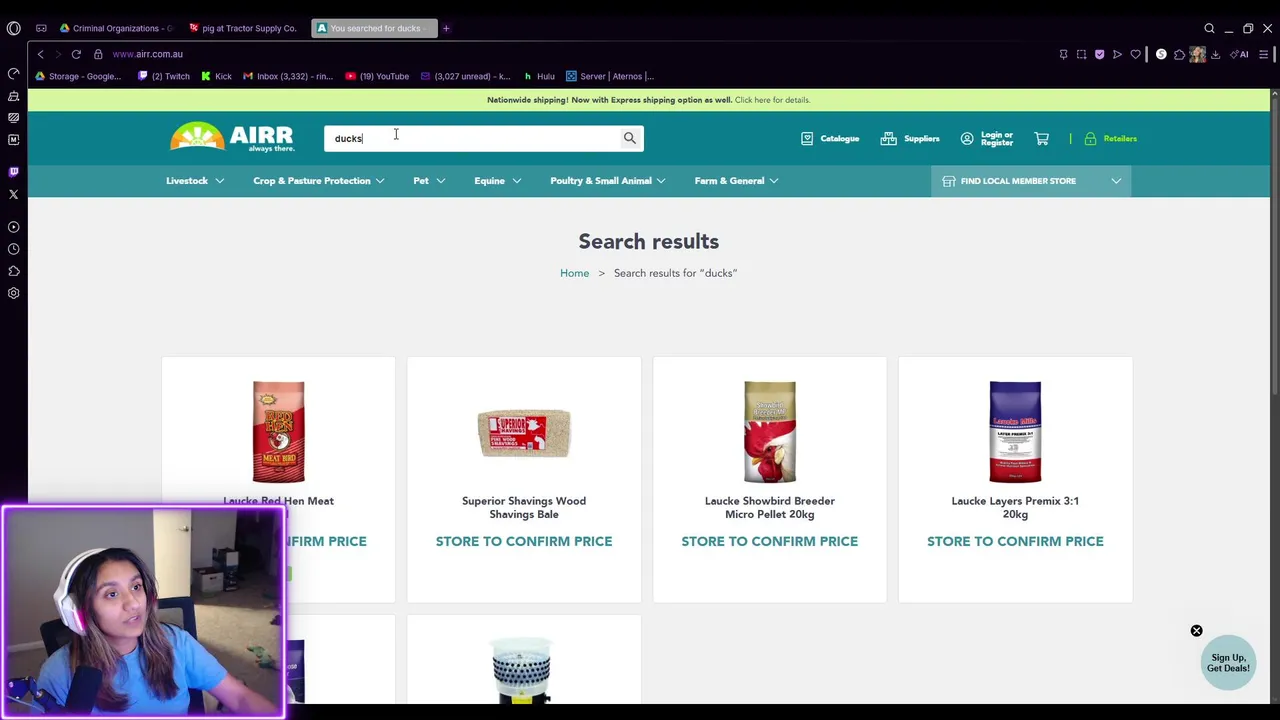Expand Poultry & Small Animal menu

point(608,181)
